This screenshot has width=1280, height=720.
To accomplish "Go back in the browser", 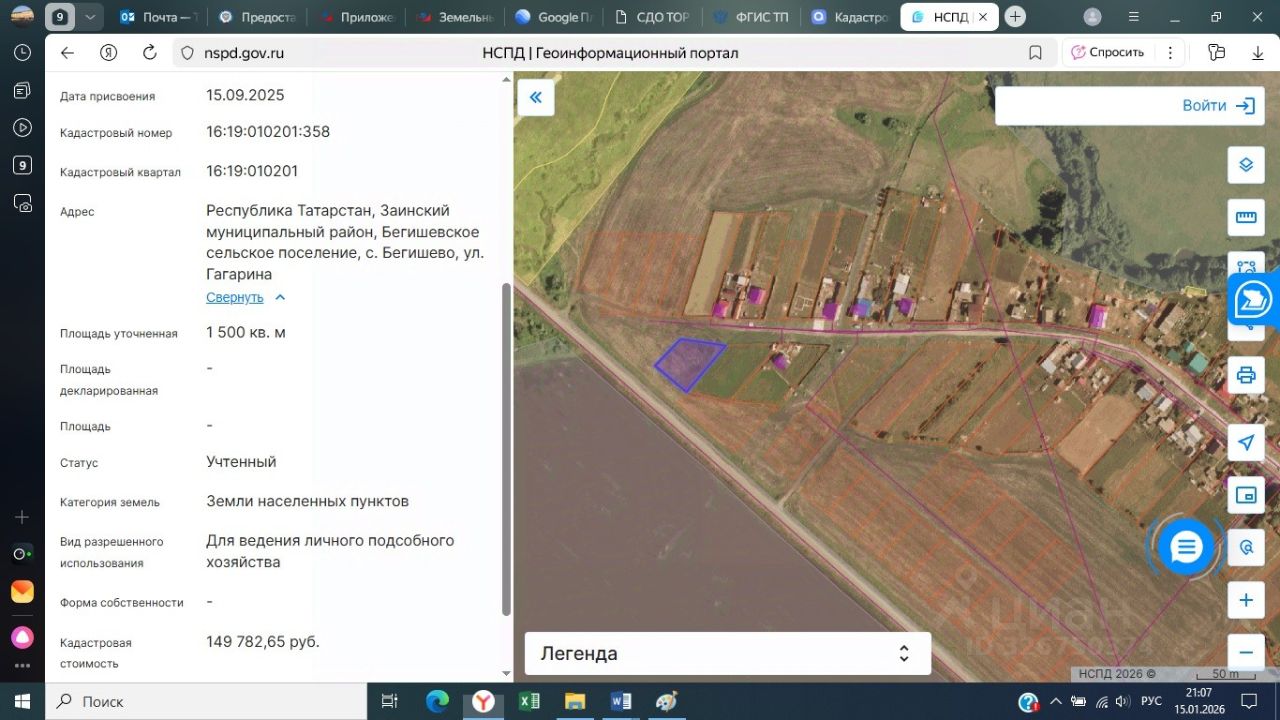I will coord(67,53).
